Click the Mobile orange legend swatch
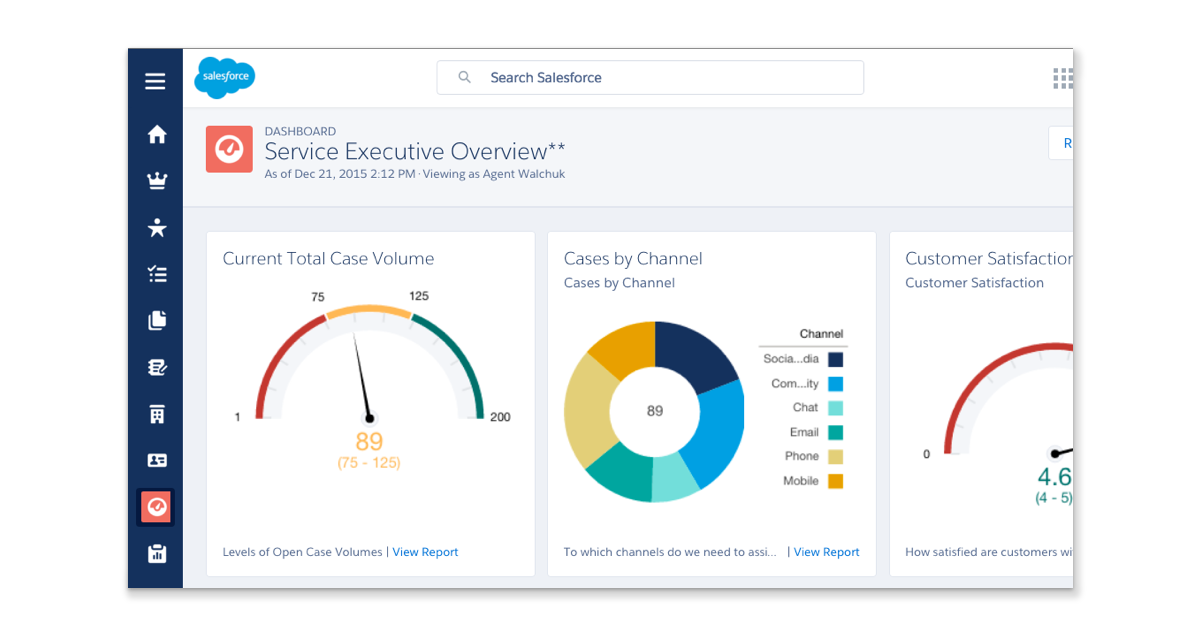The image size is (1200, 640). click(x=835, y=481)
